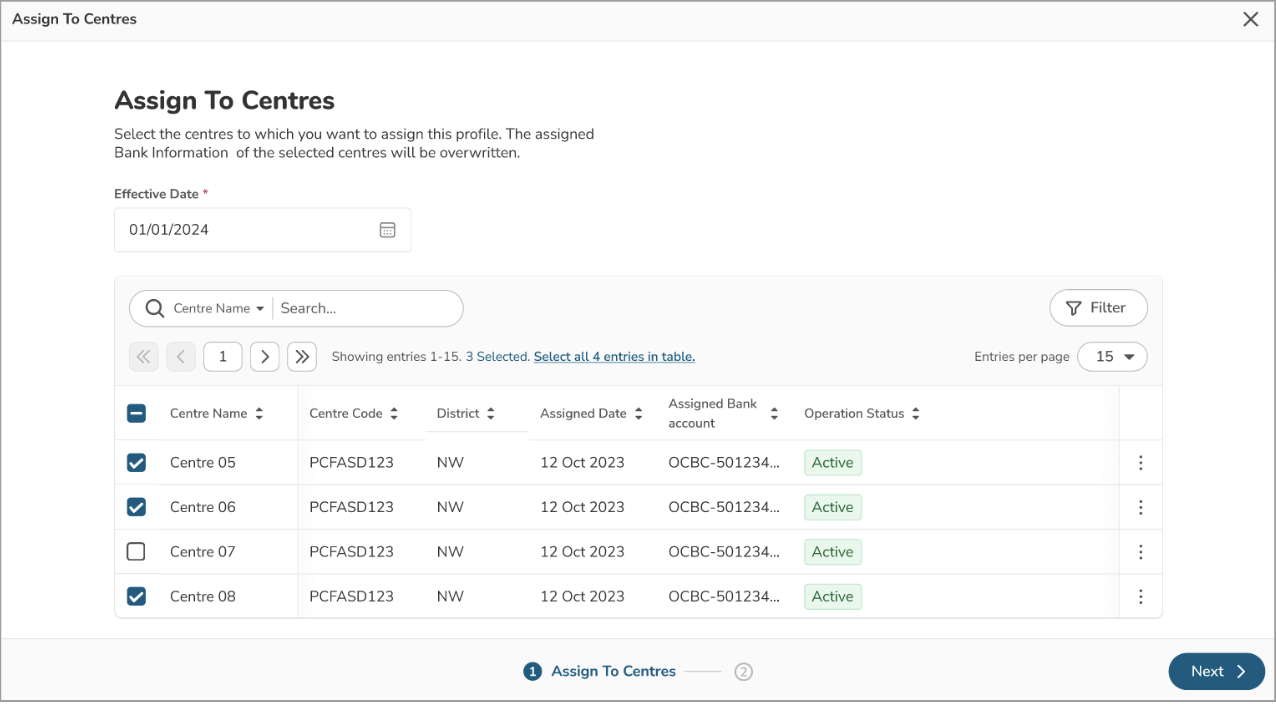The height and width of the screenshot is (704, 1276).
Task: Open the calendar date picker icon
Action: pos(388,230)
